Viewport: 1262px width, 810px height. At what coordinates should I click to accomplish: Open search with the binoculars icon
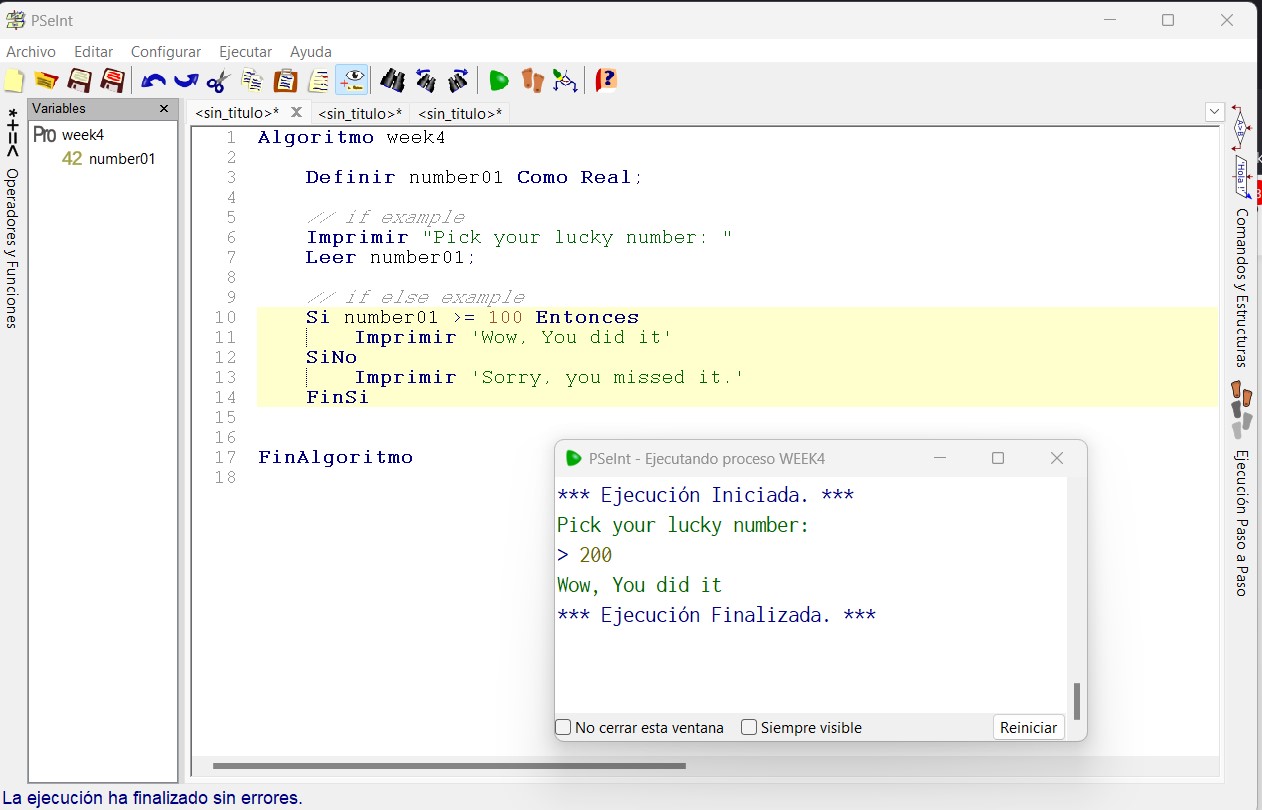392,80
